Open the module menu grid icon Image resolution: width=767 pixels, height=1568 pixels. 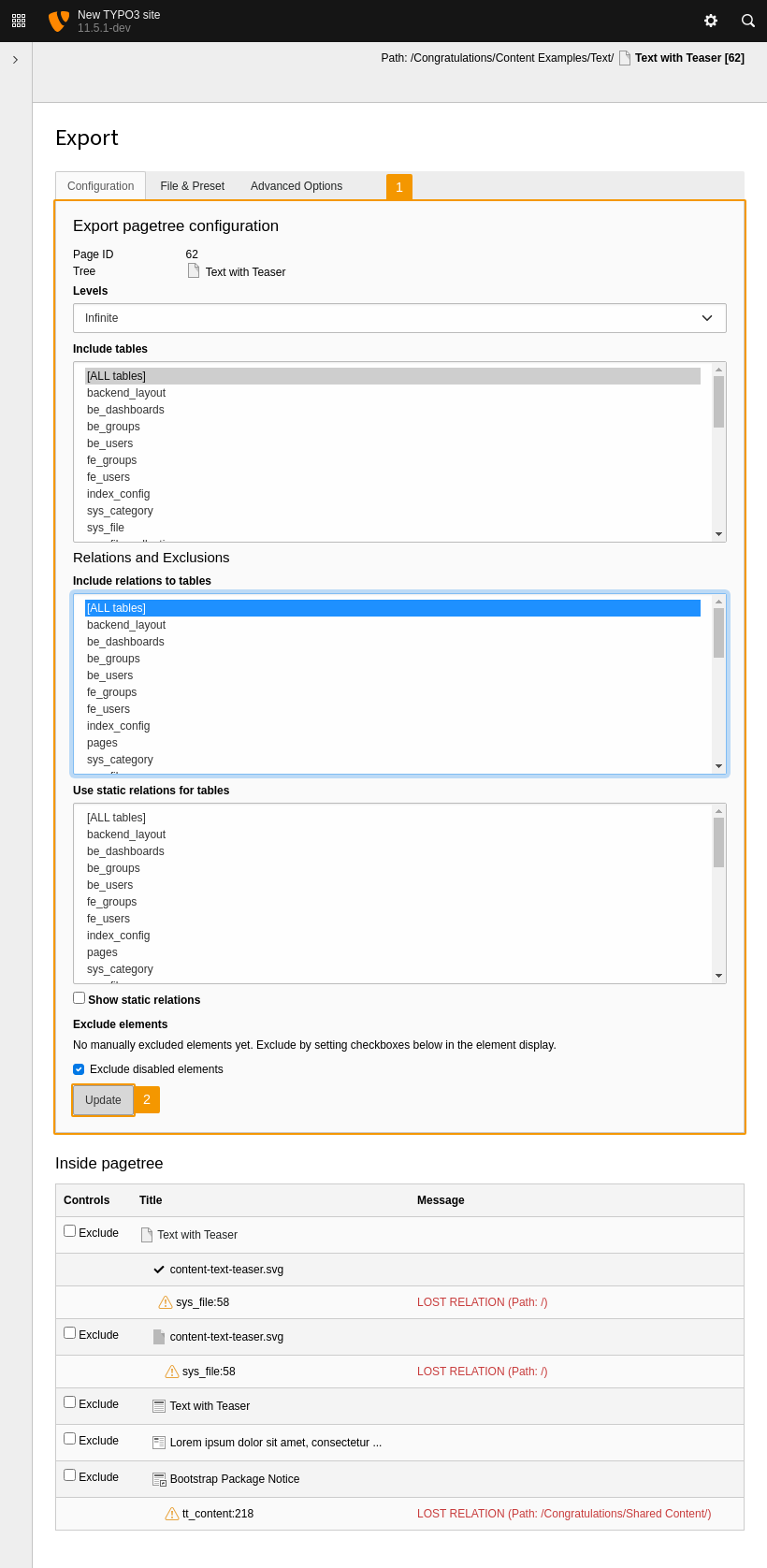pyautogui.click(x=18, y=21)
